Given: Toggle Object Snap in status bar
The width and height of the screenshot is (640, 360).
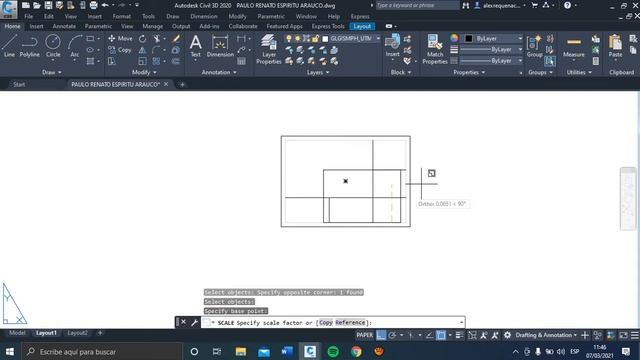Looking at the screenshot, I should (441, 335).
